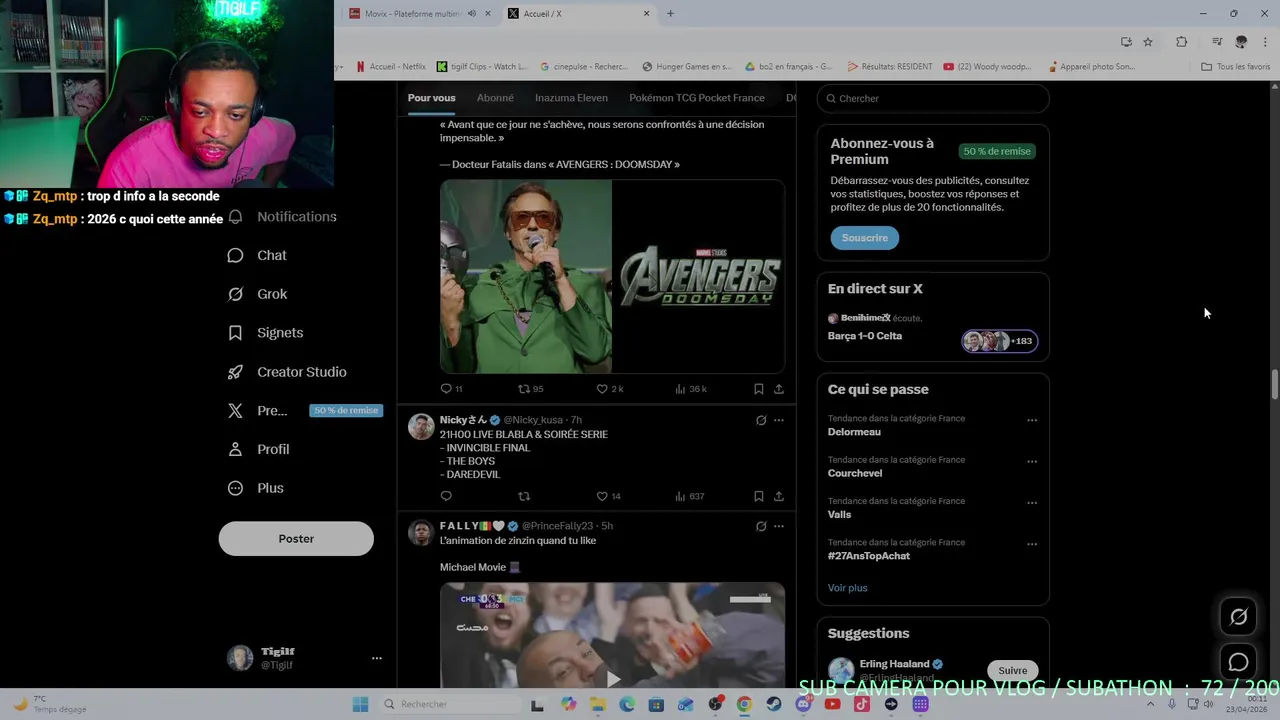Screen dimensions: 1280x720
Task: Open options for #27AnsTopAchat trend
Action: tap(1032, 544)
